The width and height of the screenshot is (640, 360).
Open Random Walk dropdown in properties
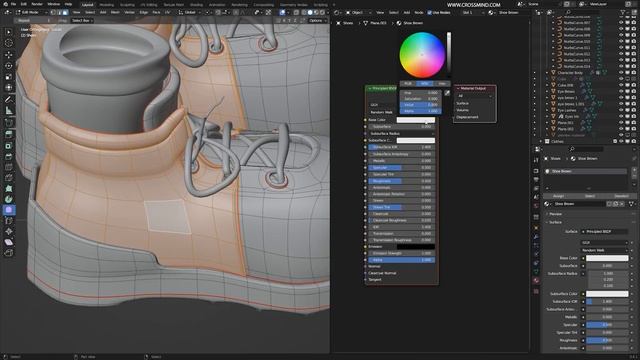(604, 250)
